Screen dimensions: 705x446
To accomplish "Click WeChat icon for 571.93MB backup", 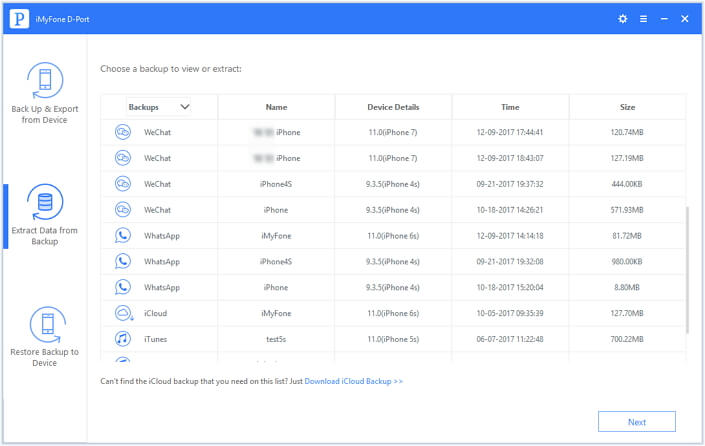I will pyautogui.click(x=123, y=210).
